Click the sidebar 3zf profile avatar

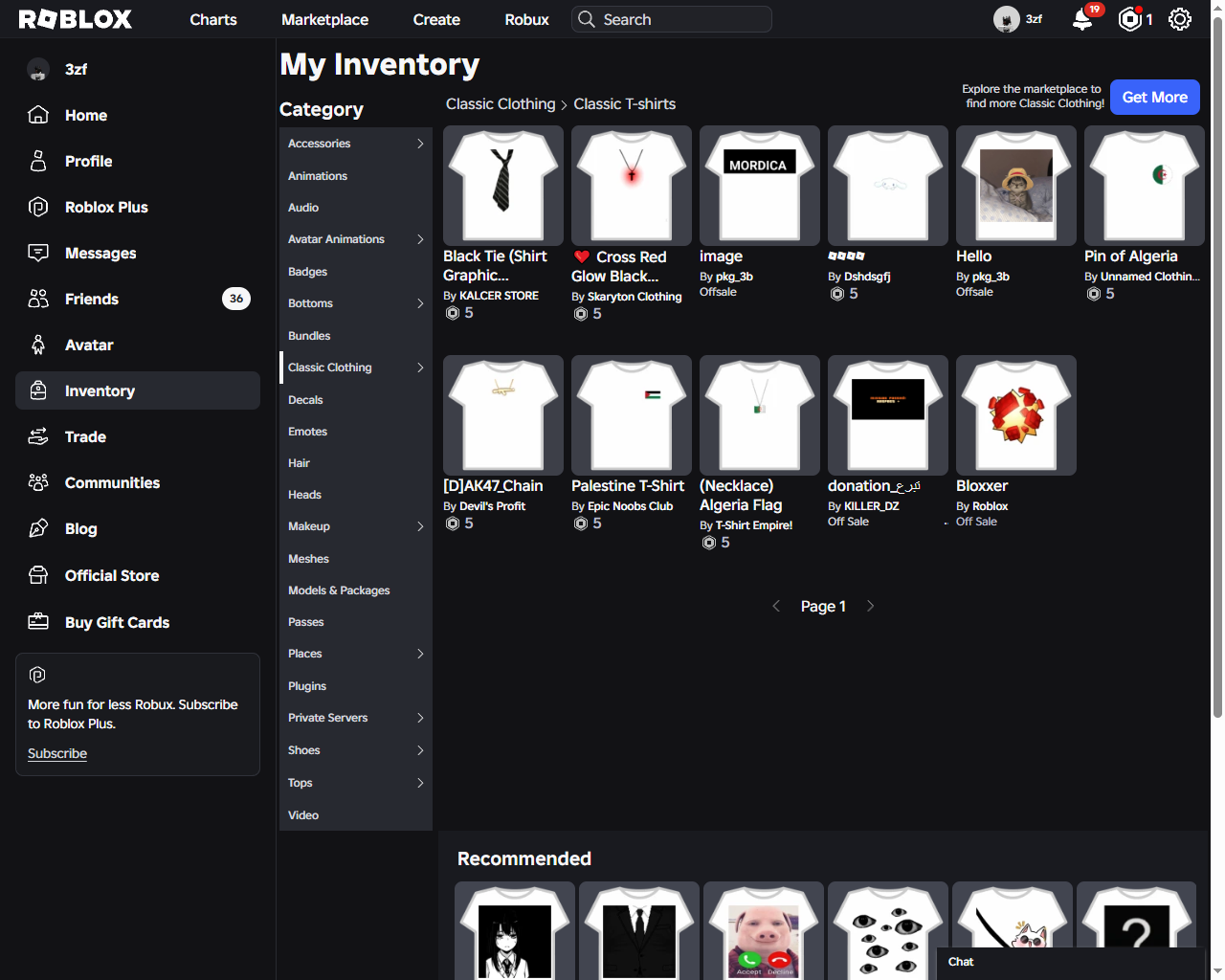[x=38, y=69]
